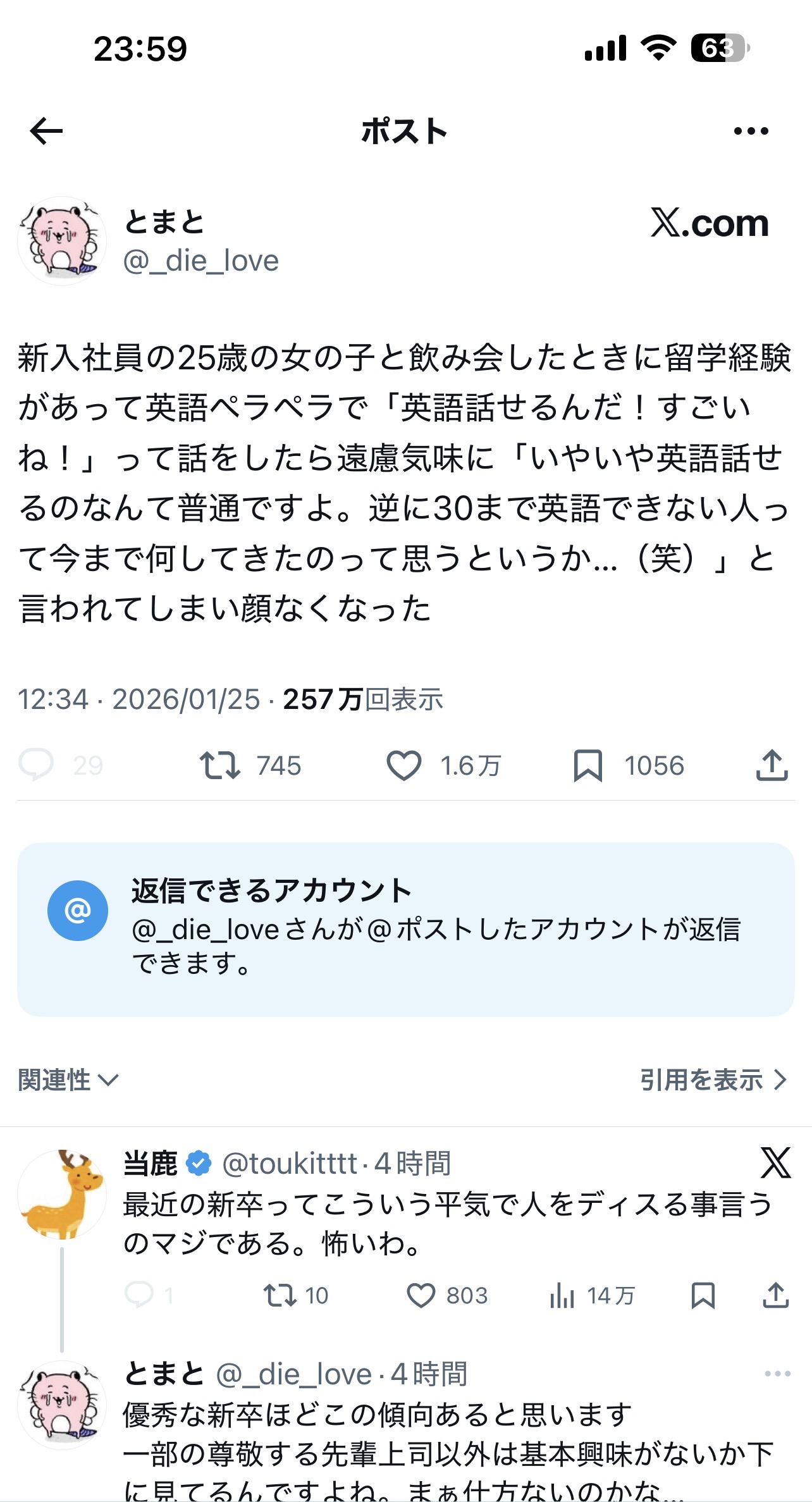Tap the repost icon on main post

219,765
